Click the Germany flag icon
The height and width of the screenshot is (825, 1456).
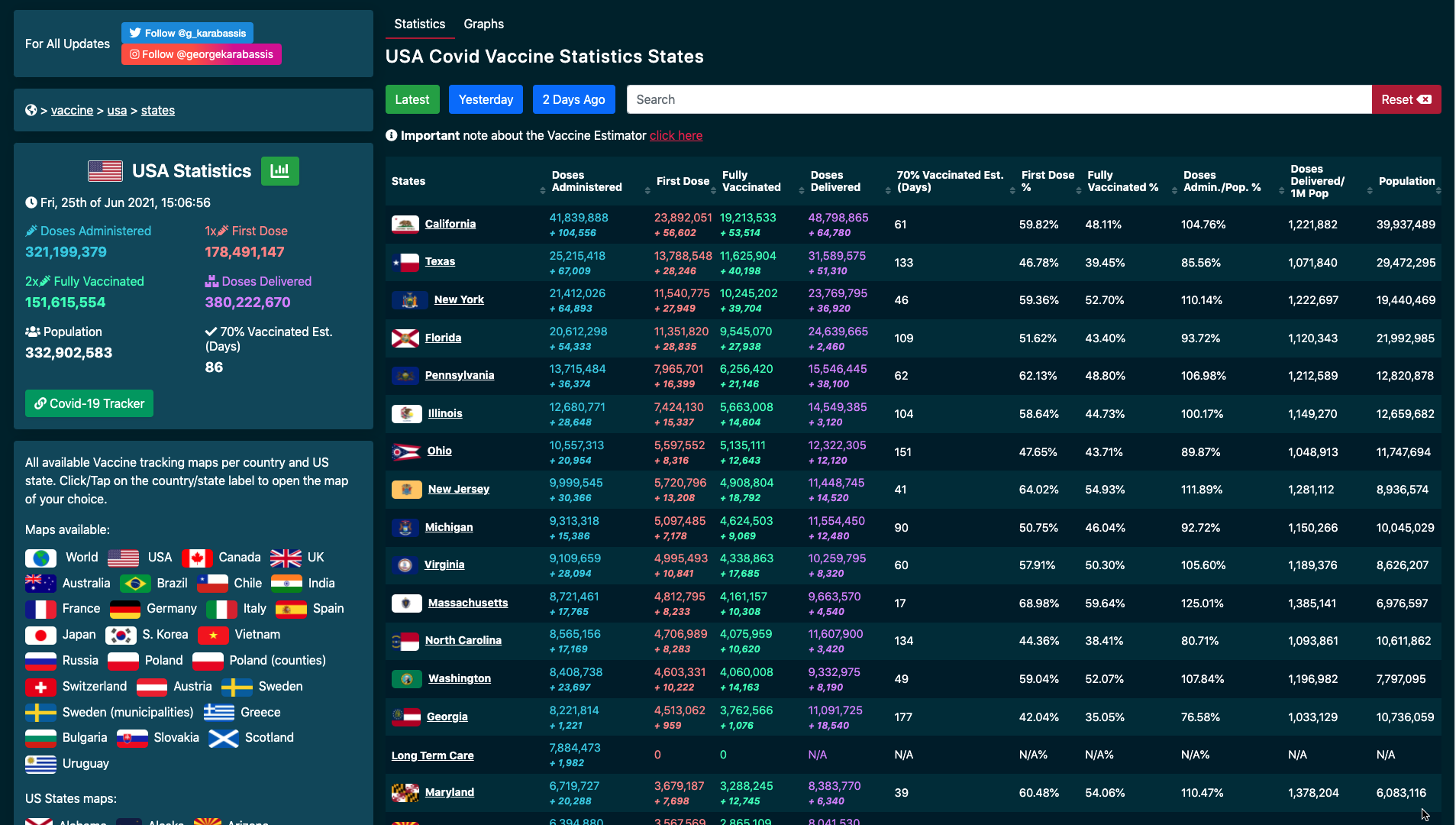pos(125,609)
